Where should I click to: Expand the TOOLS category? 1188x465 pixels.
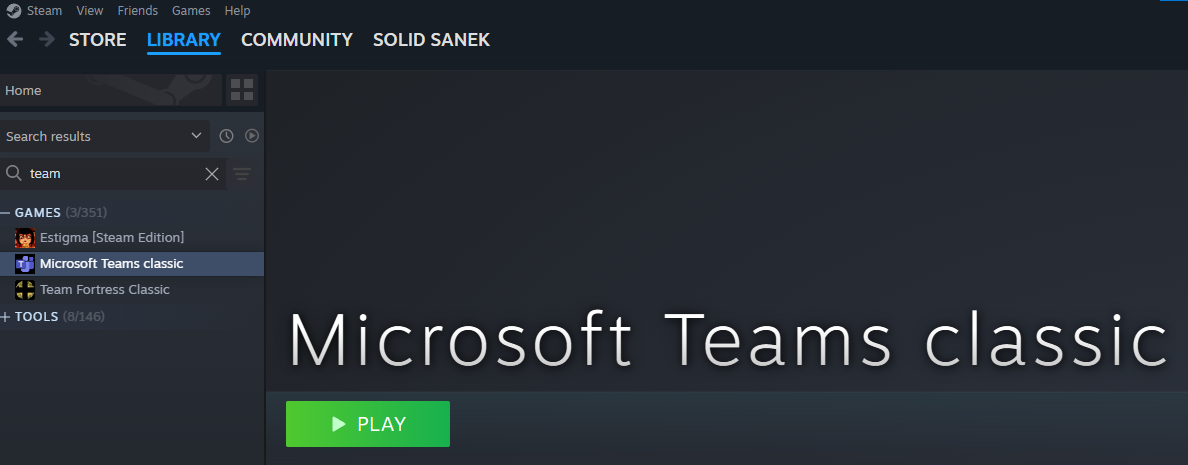click(x=6, y=317)
